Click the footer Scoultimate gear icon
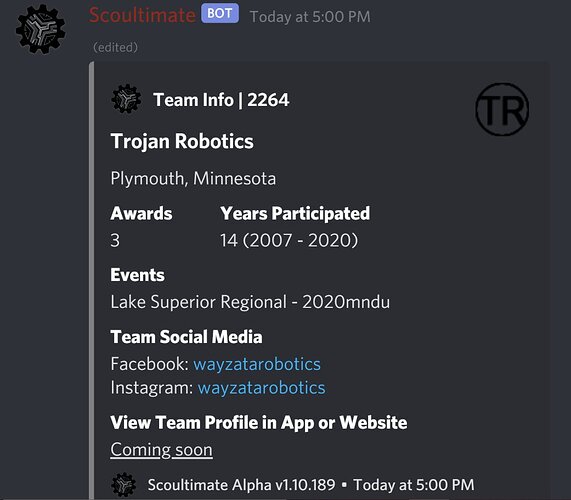The width and height of the screenshot is (571, 500). 123,485
